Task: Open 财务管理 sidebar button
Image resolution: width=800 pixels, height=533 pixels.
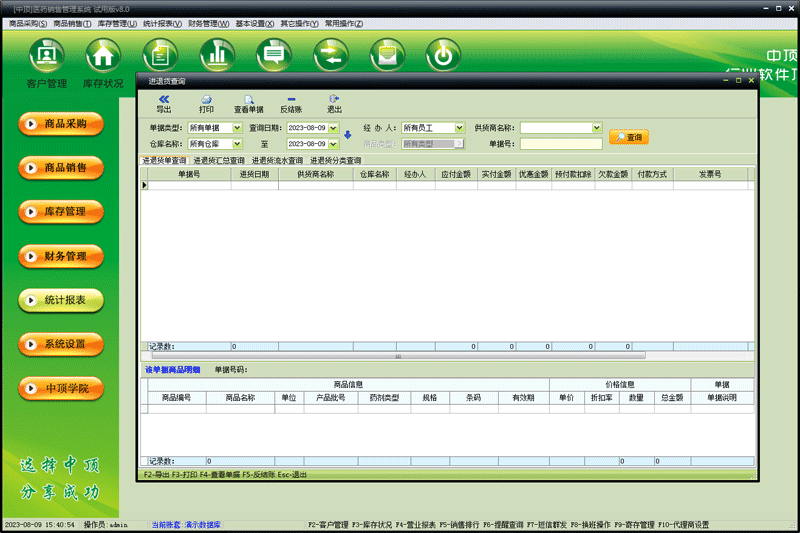Action: (x=61, y=256)
